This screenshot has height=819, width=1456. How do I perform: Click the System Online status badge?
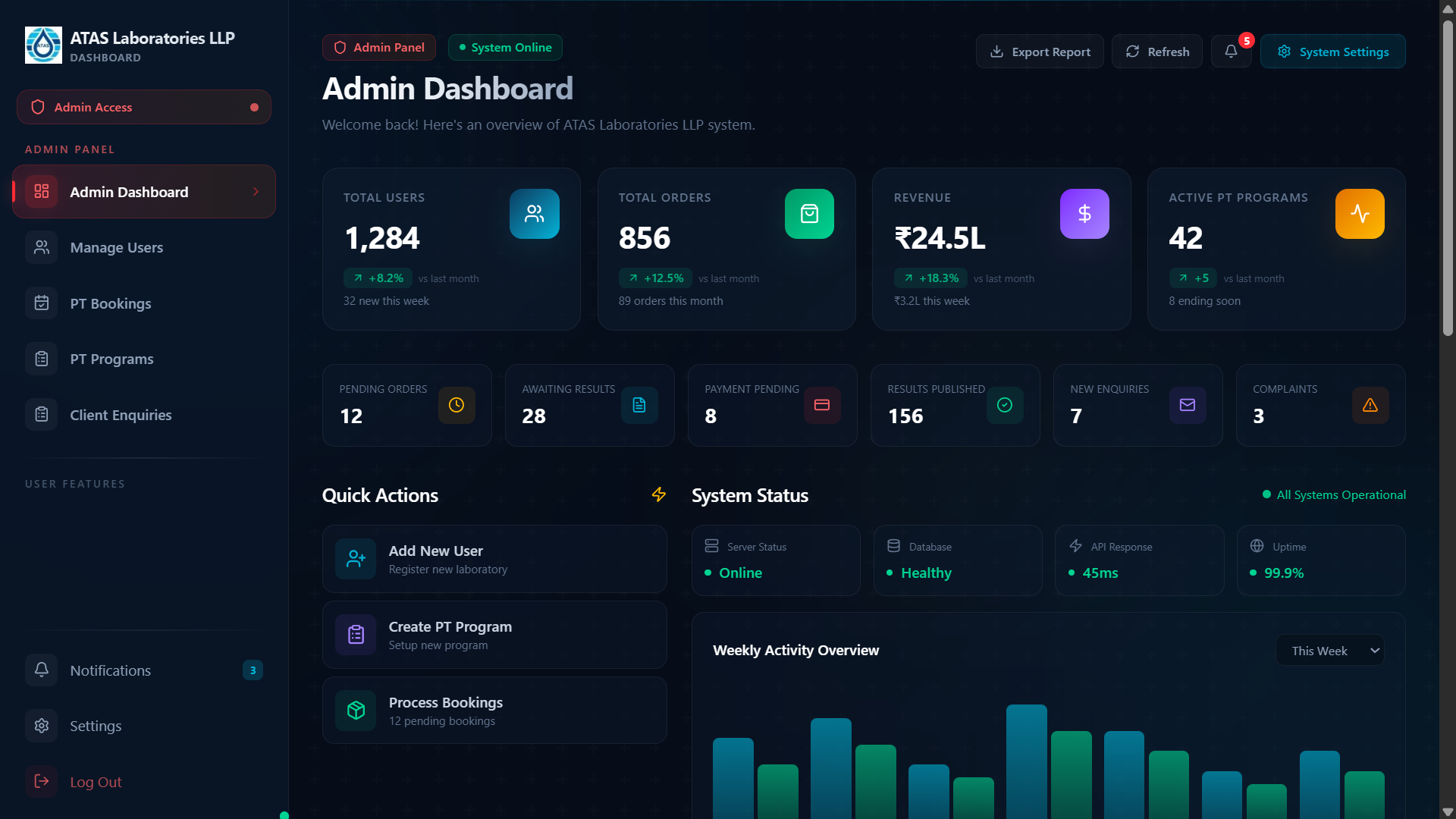[505, 47]
